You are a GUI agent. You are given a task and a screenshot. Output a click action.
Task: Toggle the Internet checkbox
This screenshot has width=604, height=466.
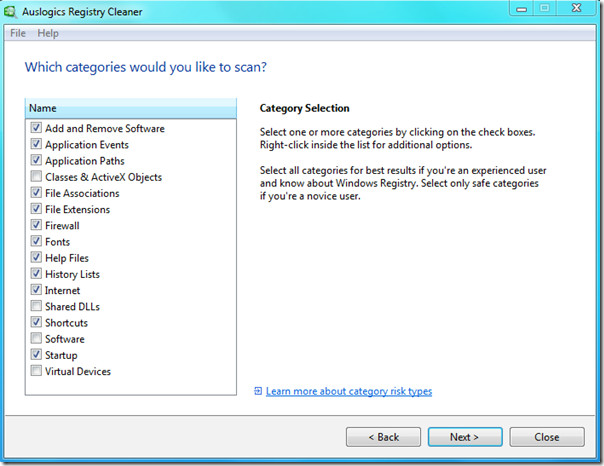click(x=36, y=289)
